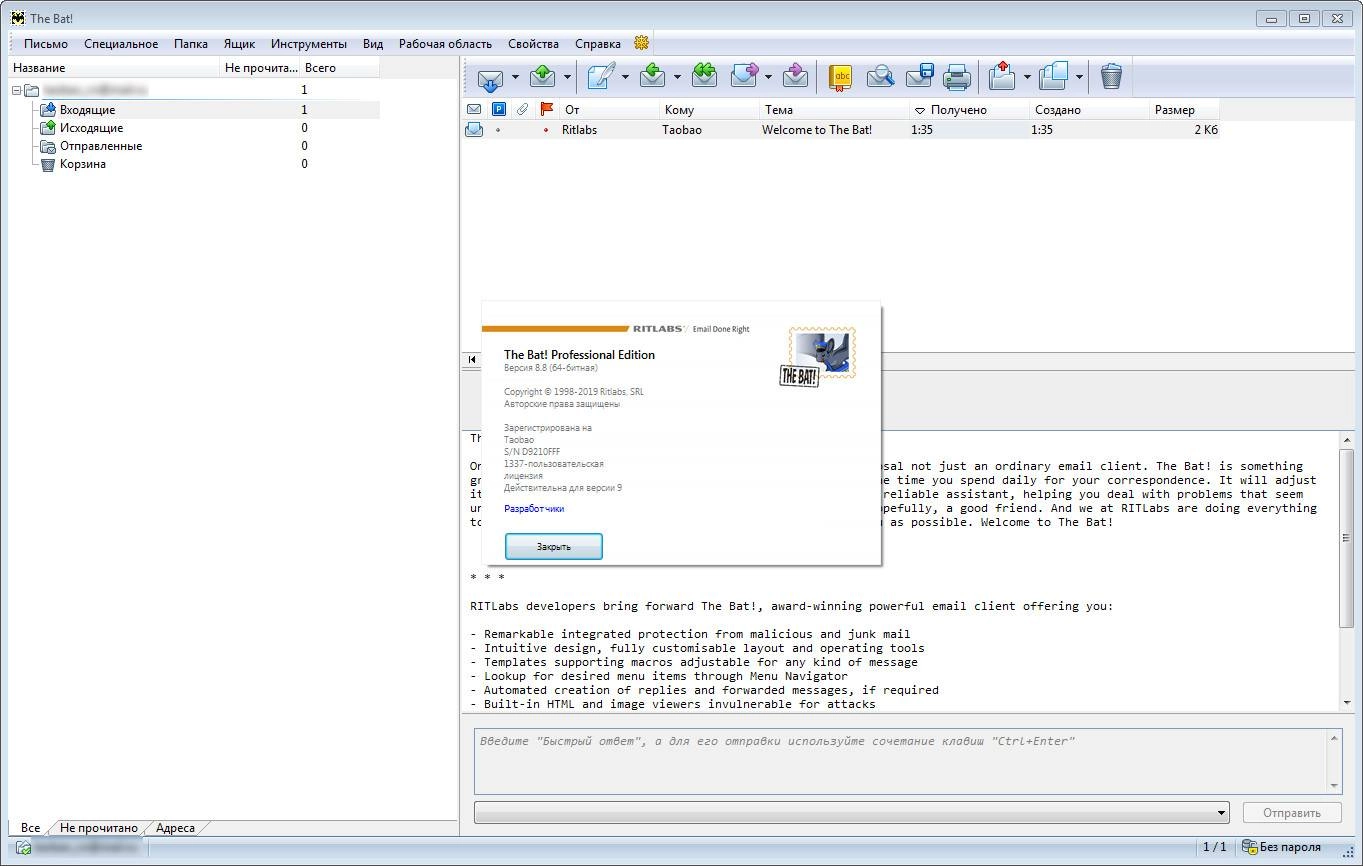This screenshot has height=866, width=1363.
Task: Select the Корзина folder
Action: pos(83,164)
